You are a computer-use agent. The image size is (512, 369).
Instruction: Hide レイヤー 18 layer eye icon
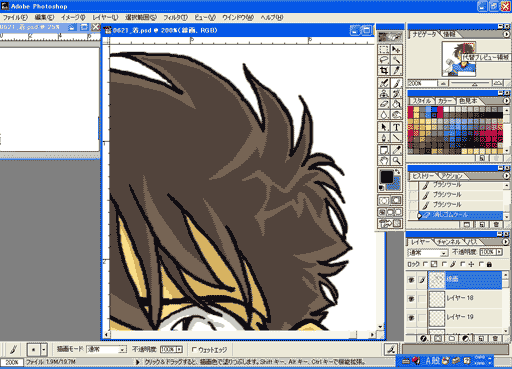pyautogui.click(x=411, y=299)
